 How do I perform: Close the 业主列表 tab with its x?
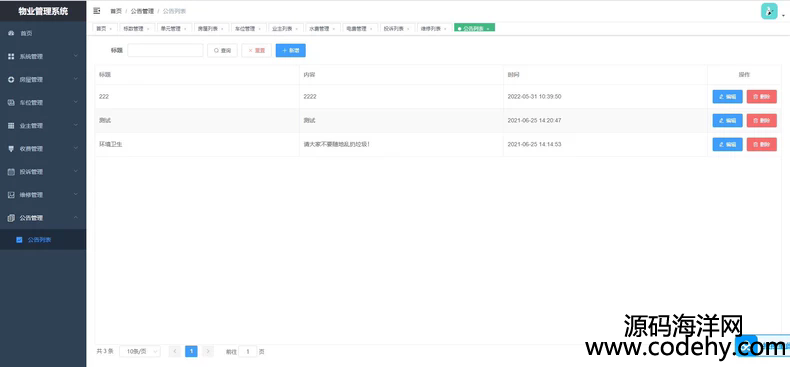(x=297, y=29)
